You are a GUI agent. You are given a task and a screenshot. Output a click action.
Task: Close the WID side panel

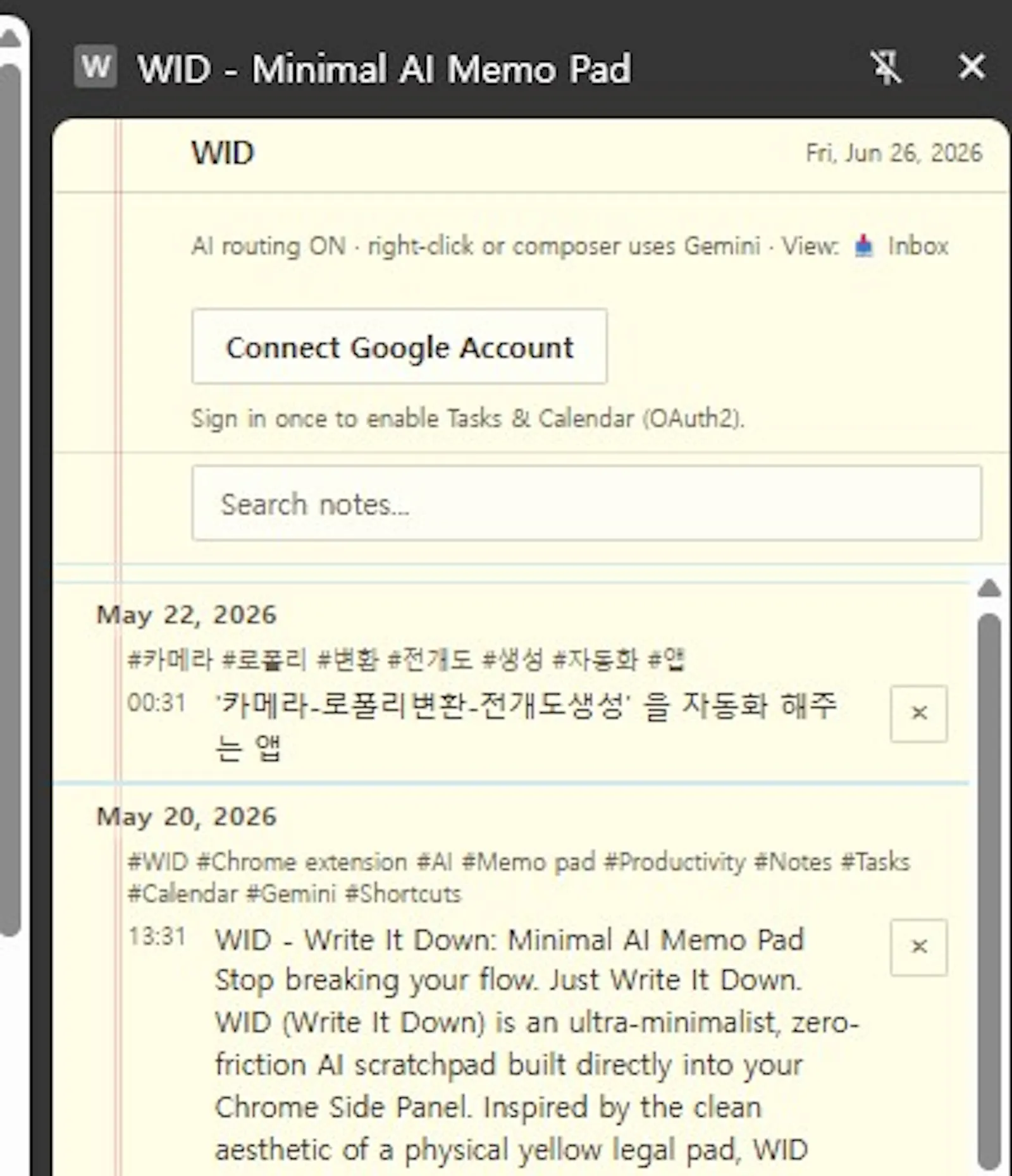972,66
